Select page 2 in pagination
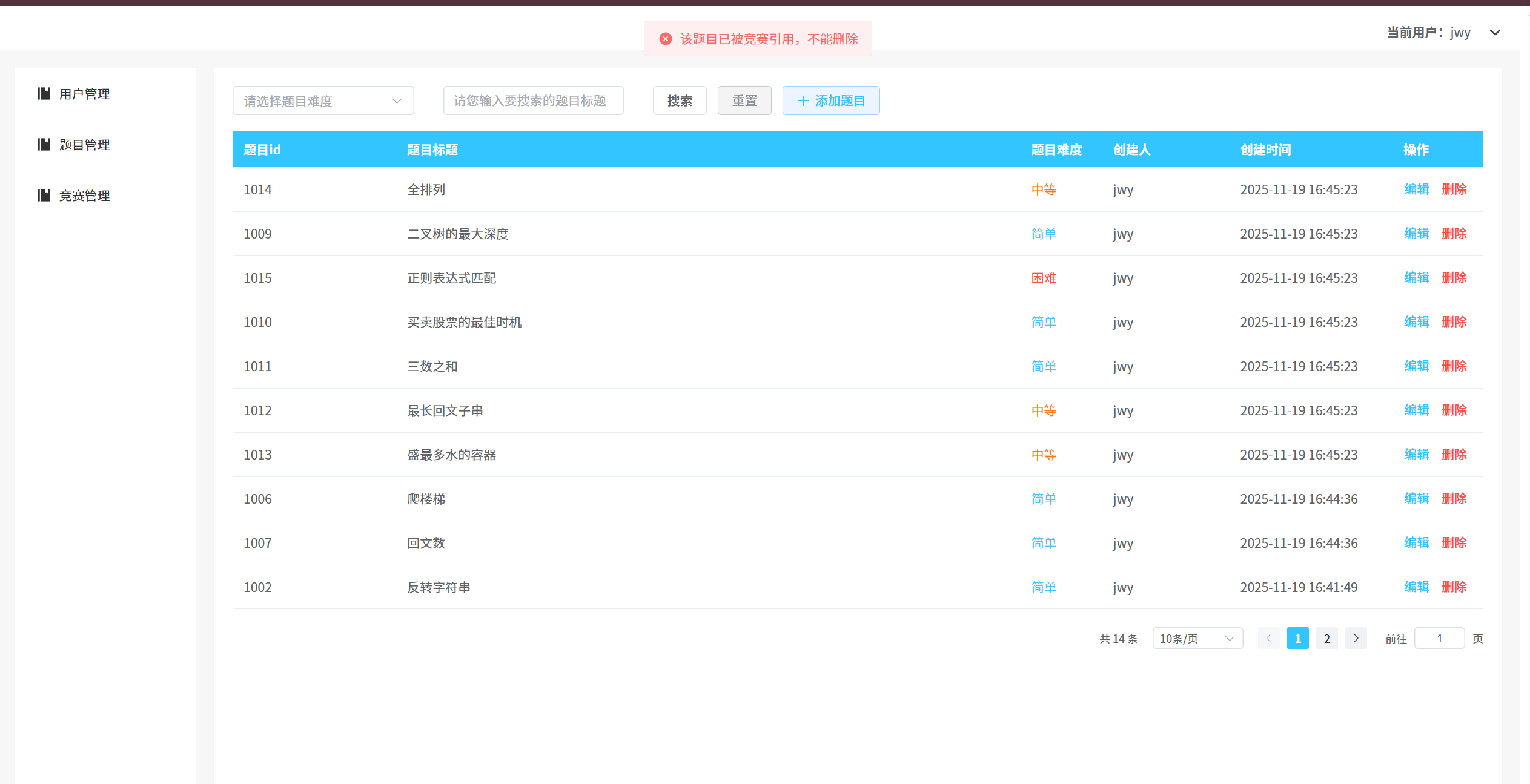1530x784 pixels. click(x=1326, y=638)
